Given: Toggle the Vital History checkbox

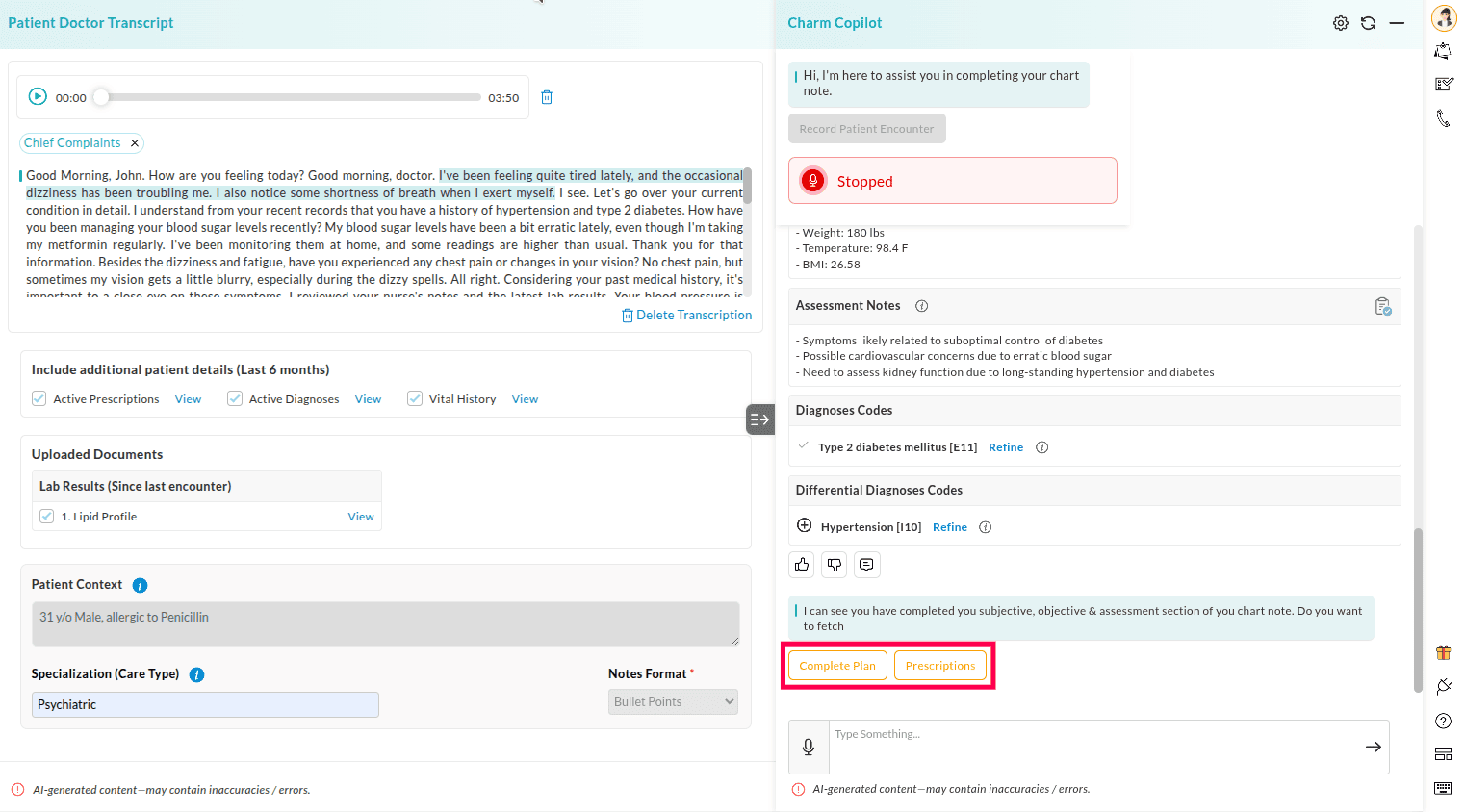Looking at the screenshot, I should tap(415, 398).
